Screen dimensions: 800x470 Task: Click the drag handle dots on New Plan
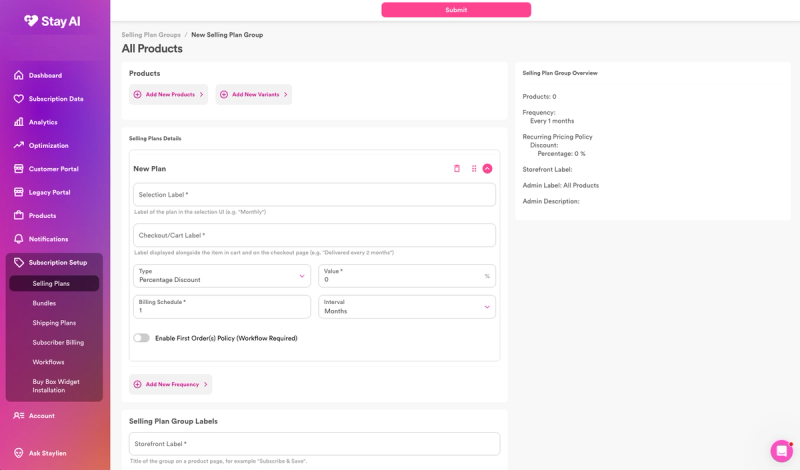[x=473, y=168]
